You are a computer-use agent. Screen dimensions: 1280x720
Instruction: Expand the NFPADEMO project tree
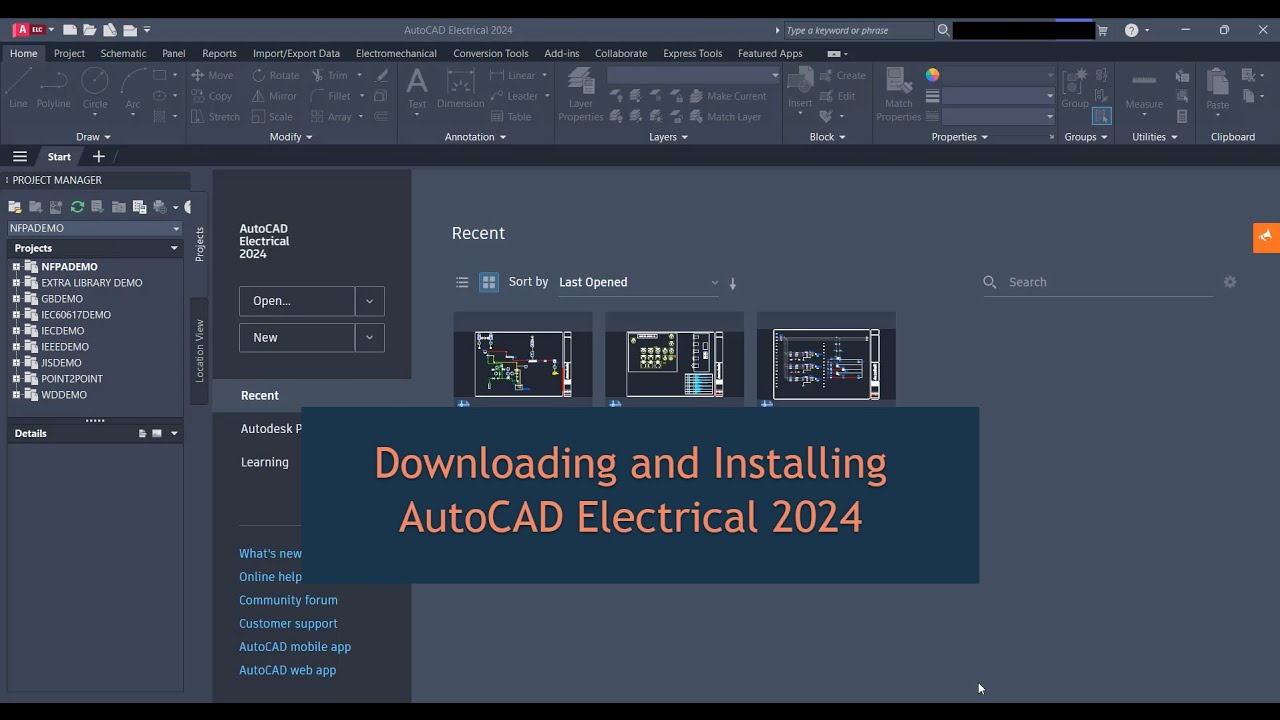coord(16,267)
